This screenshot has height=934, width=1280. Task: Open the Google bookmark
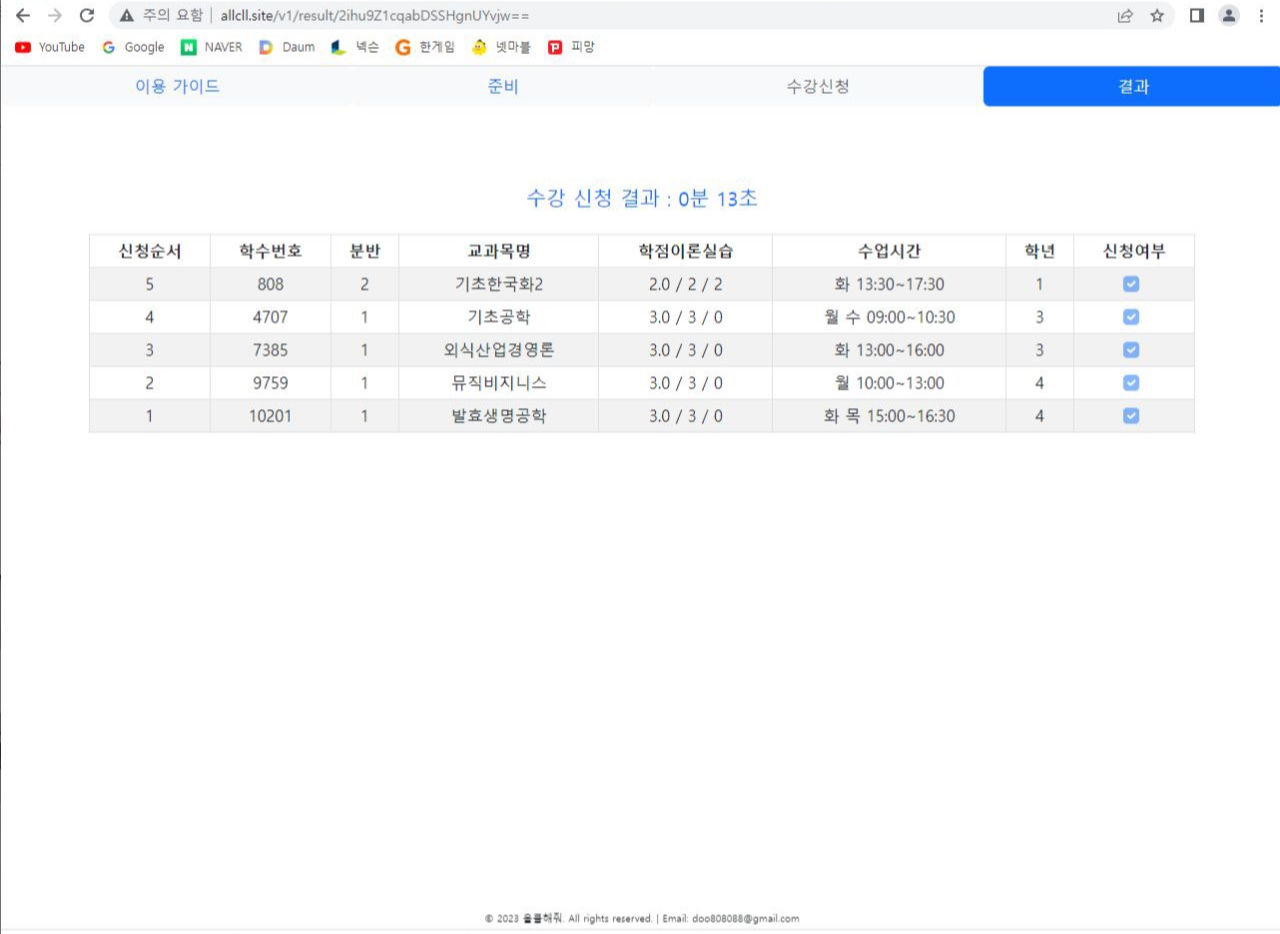(133, 47)
